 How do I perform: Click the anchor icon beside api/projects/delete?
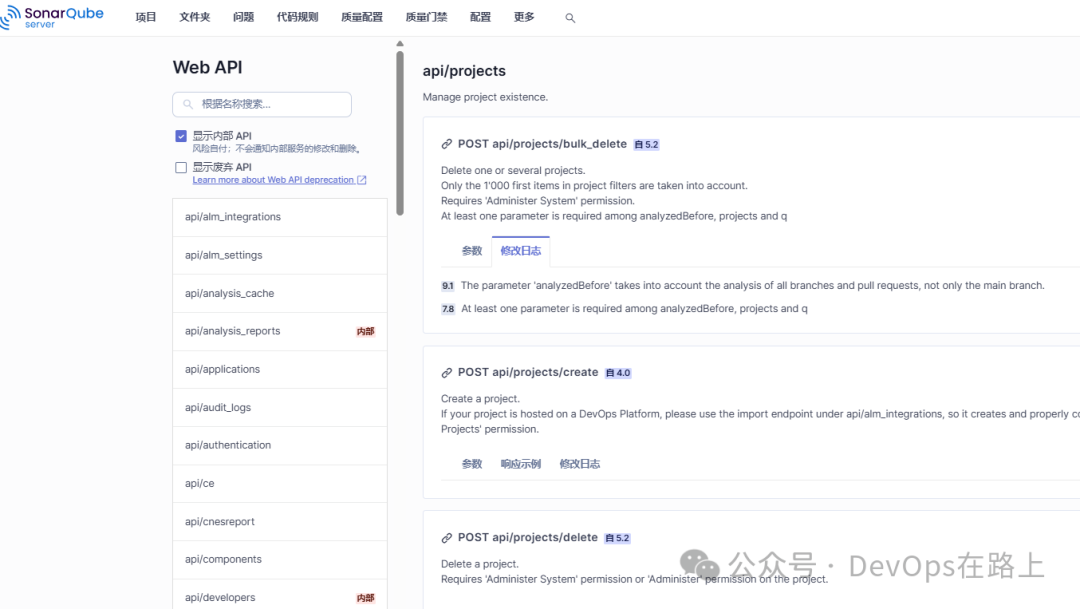(x=447, y=537)
